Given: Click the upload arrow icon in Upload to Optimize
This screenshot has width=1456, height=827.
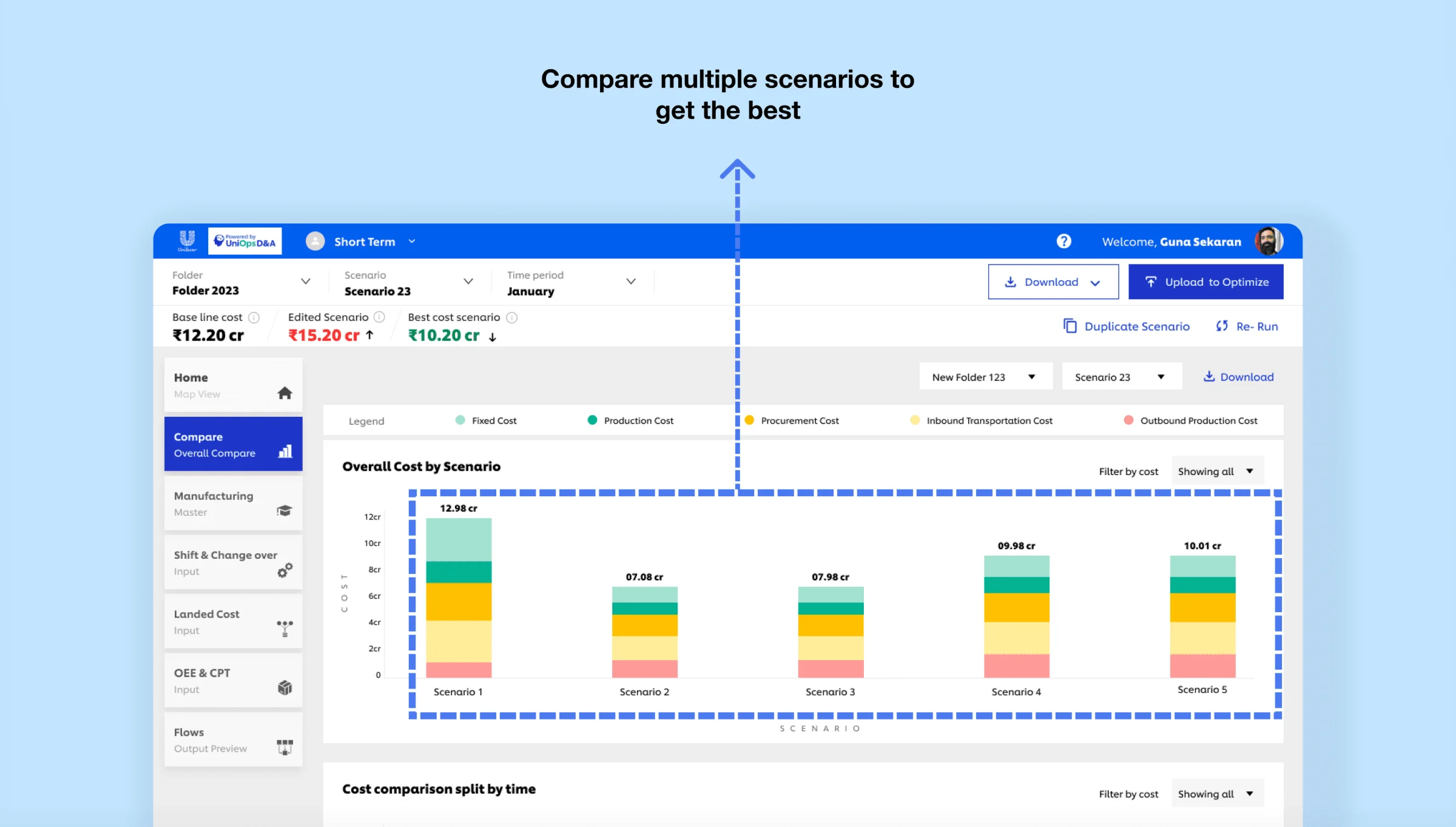Looking at the screenshot, I should tap(1150, 282).
